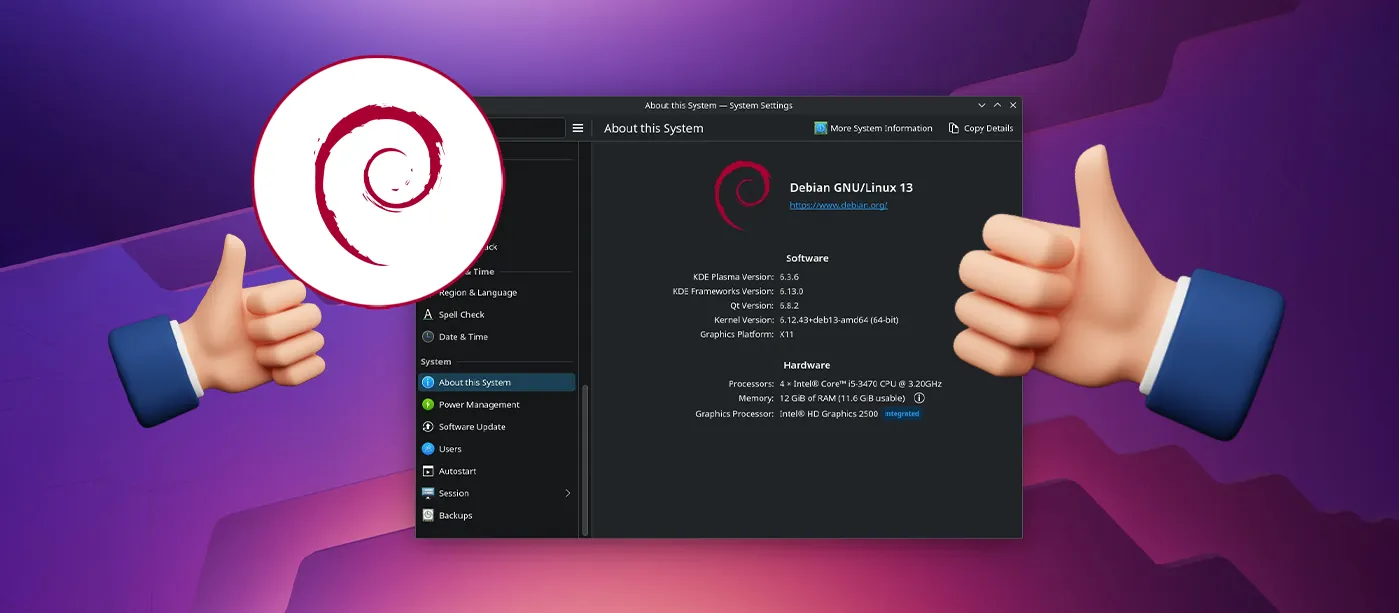Click the titlebar shade arrow
Screen dimensions: 1399x613
tap(981, 104)
